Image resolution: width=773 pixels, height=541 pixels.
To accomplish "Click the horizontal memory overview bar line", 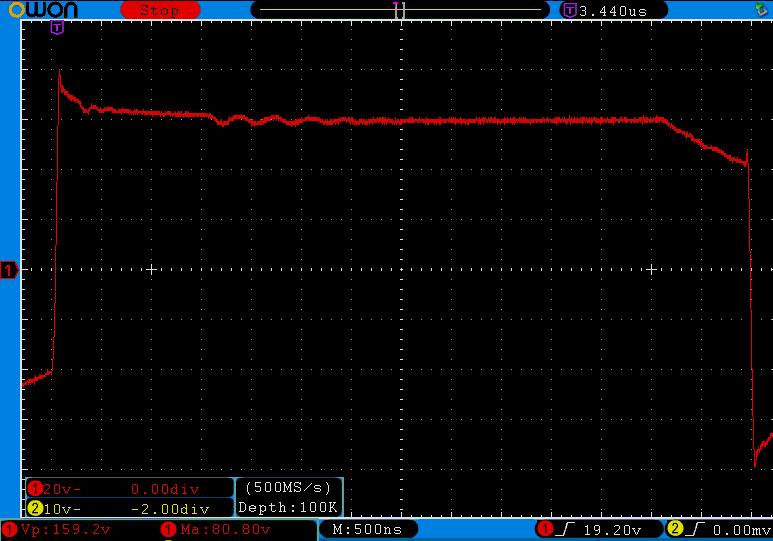I will [x=400, y=9].
